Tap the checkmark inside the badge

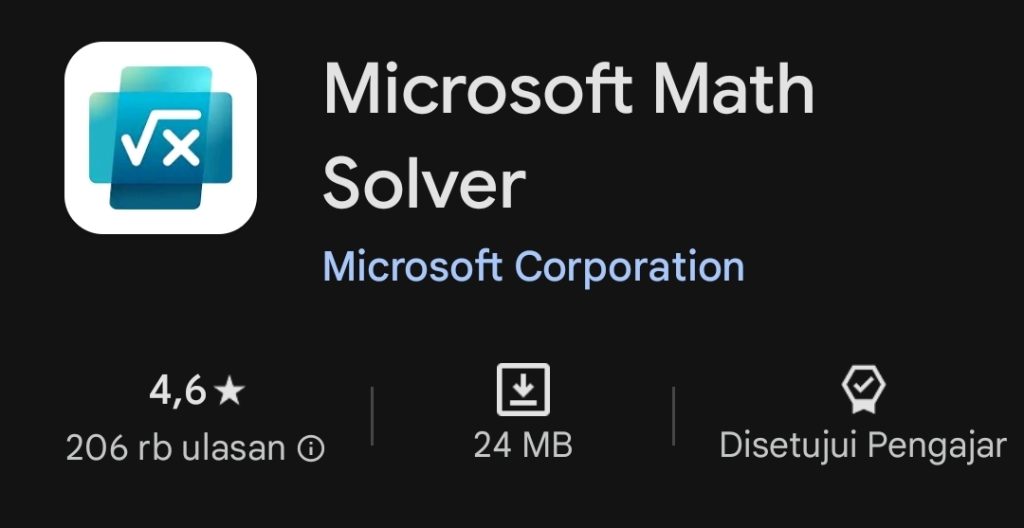pos(862,384)
